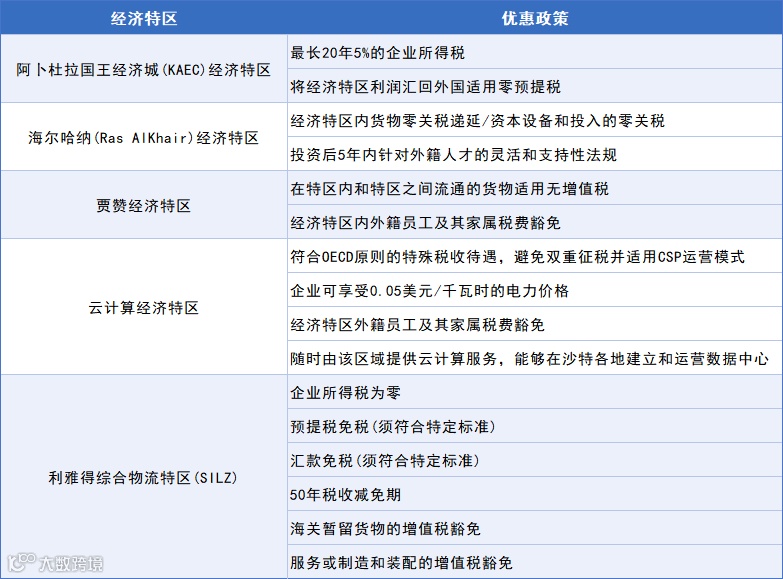Click the 预提税免税(须符合特定标准) cell
Image resolution: width=783 pixels, height=579 pixels.
535,426
